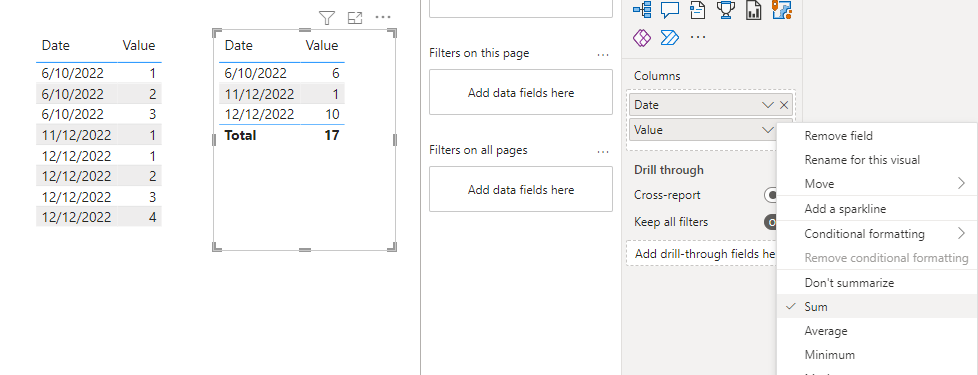Open more visuals ellipsis in Visualizations pane
The width and height of the screenshot is (978, 375).
click(697, 38)
